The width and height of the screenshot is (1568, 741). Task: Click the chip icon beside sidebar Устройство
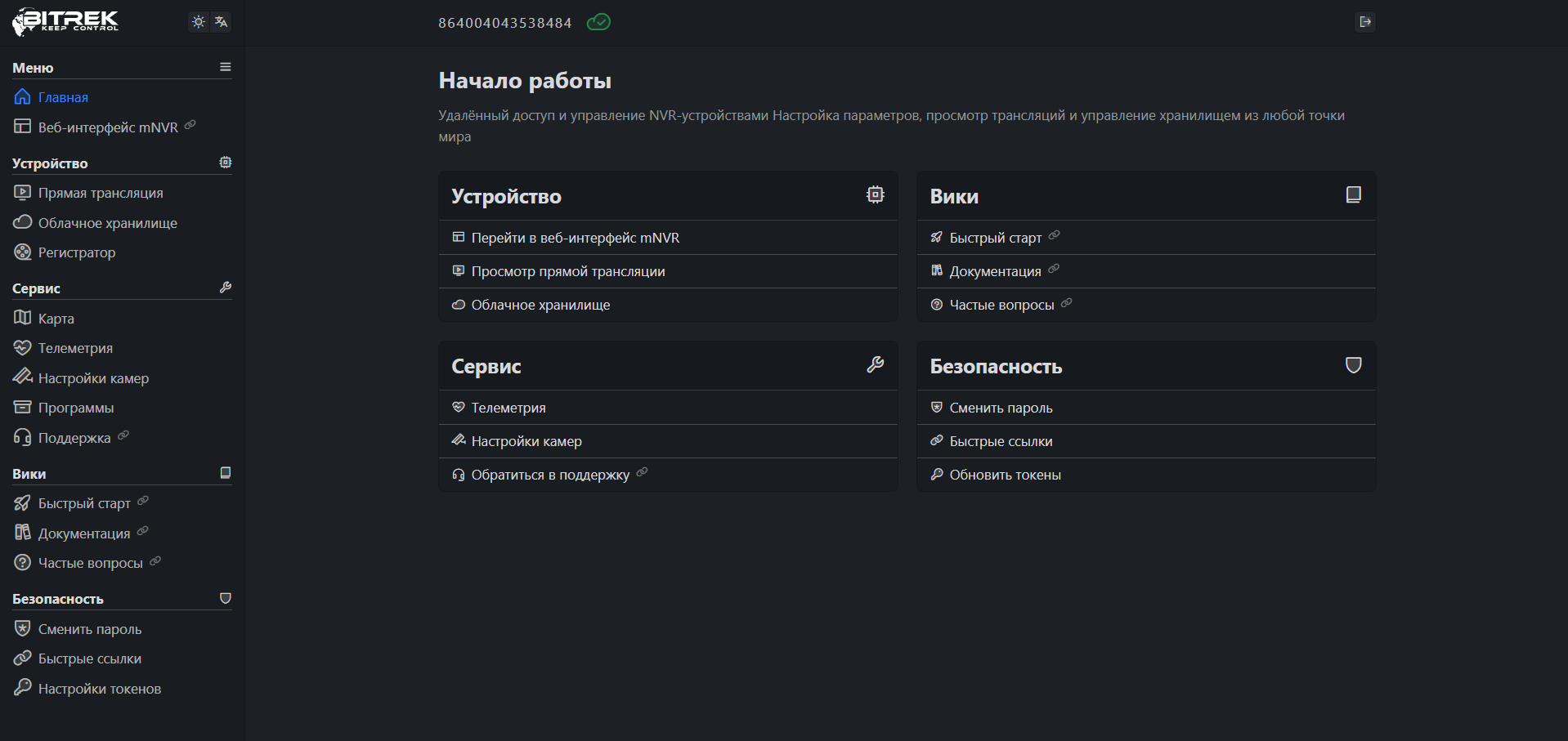tap(226, 163)
